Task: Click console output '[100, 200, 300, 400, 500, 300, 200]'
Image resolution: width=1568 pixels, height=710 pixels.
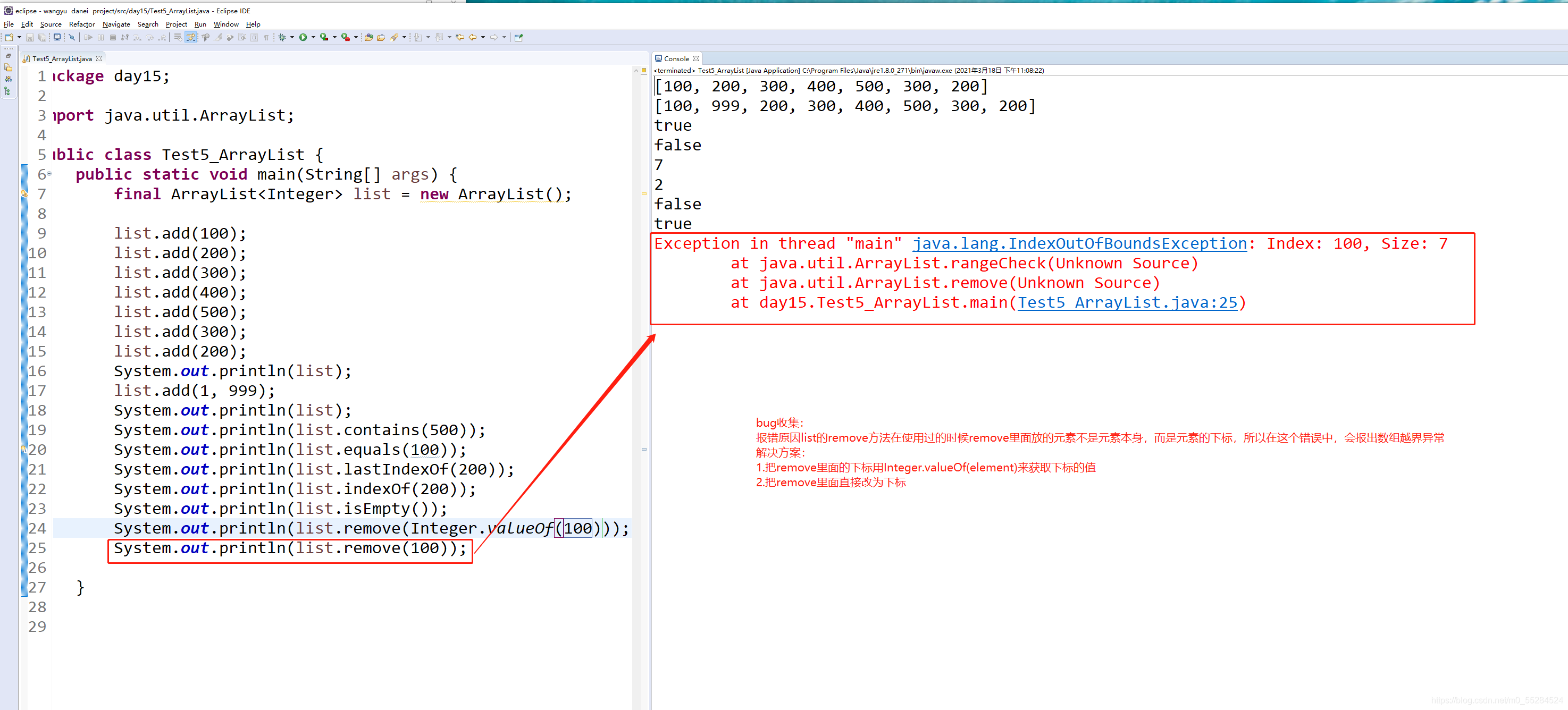Action: coord(821,87)
